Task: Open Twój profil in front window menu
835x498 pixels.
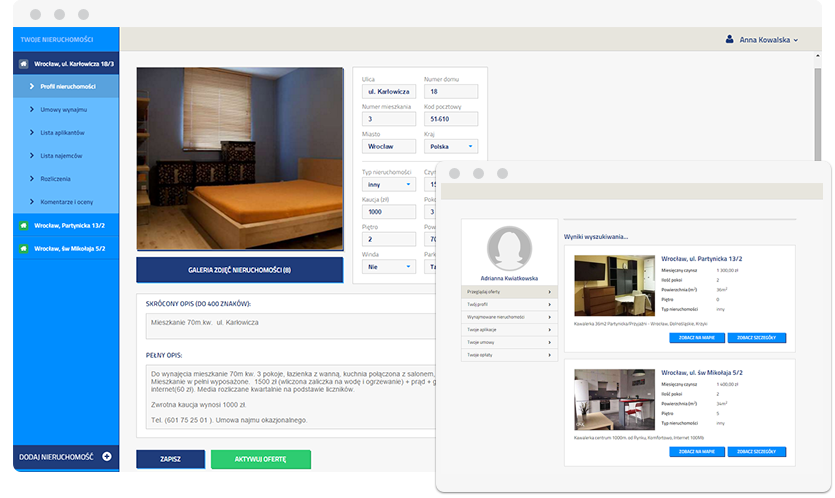Action: pyautogui.click(x=509, y=305)
